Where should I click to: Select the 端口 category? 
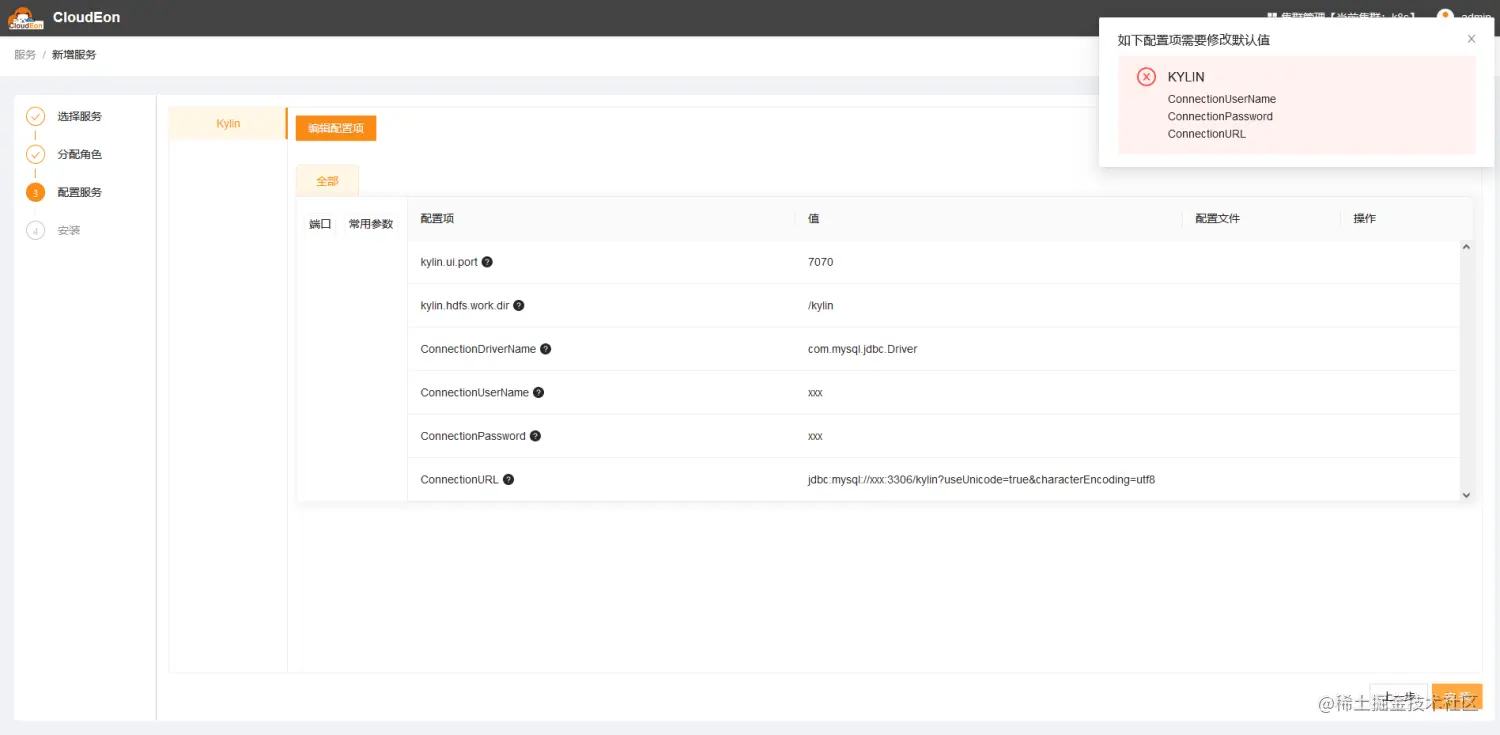tap(320, 224)
